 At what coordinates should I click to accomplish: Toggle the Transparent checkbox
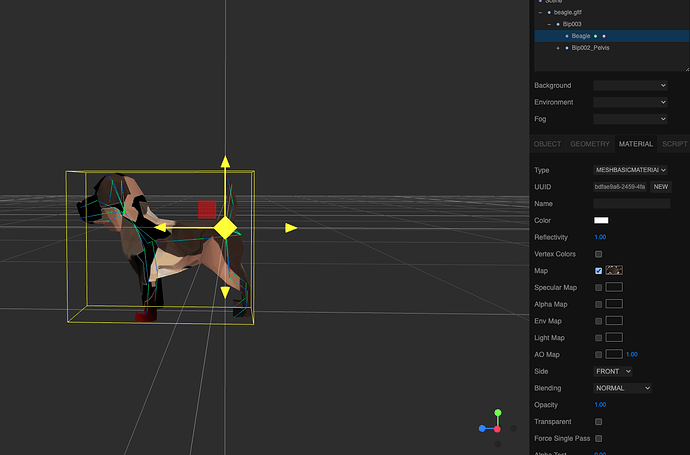click(599, 422)
